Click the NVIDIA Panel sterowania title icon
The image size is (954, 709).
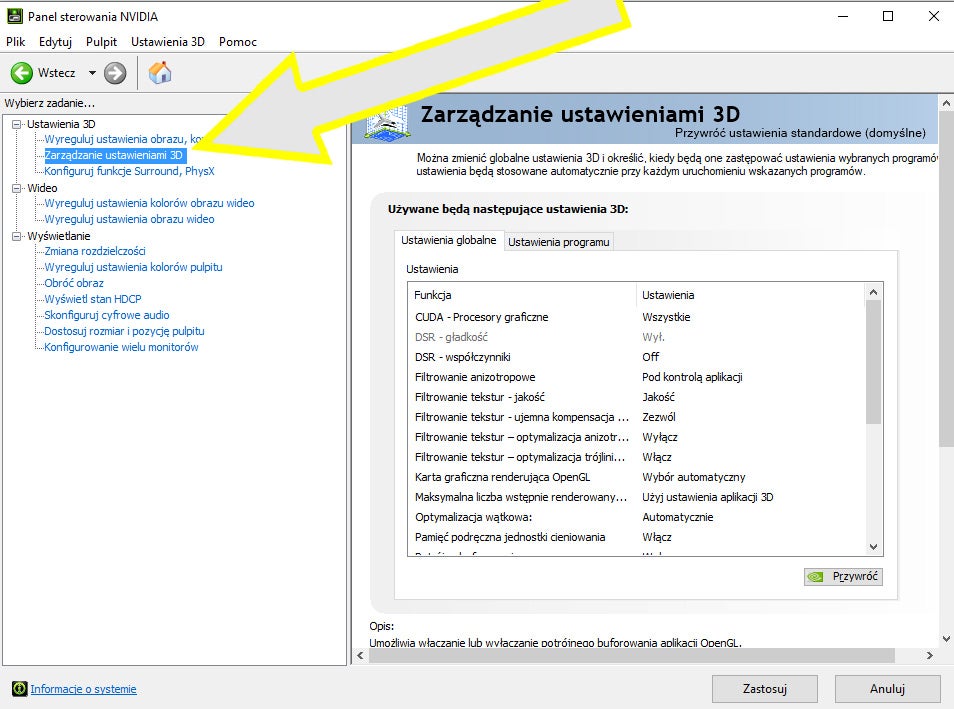tap(15, 16)
